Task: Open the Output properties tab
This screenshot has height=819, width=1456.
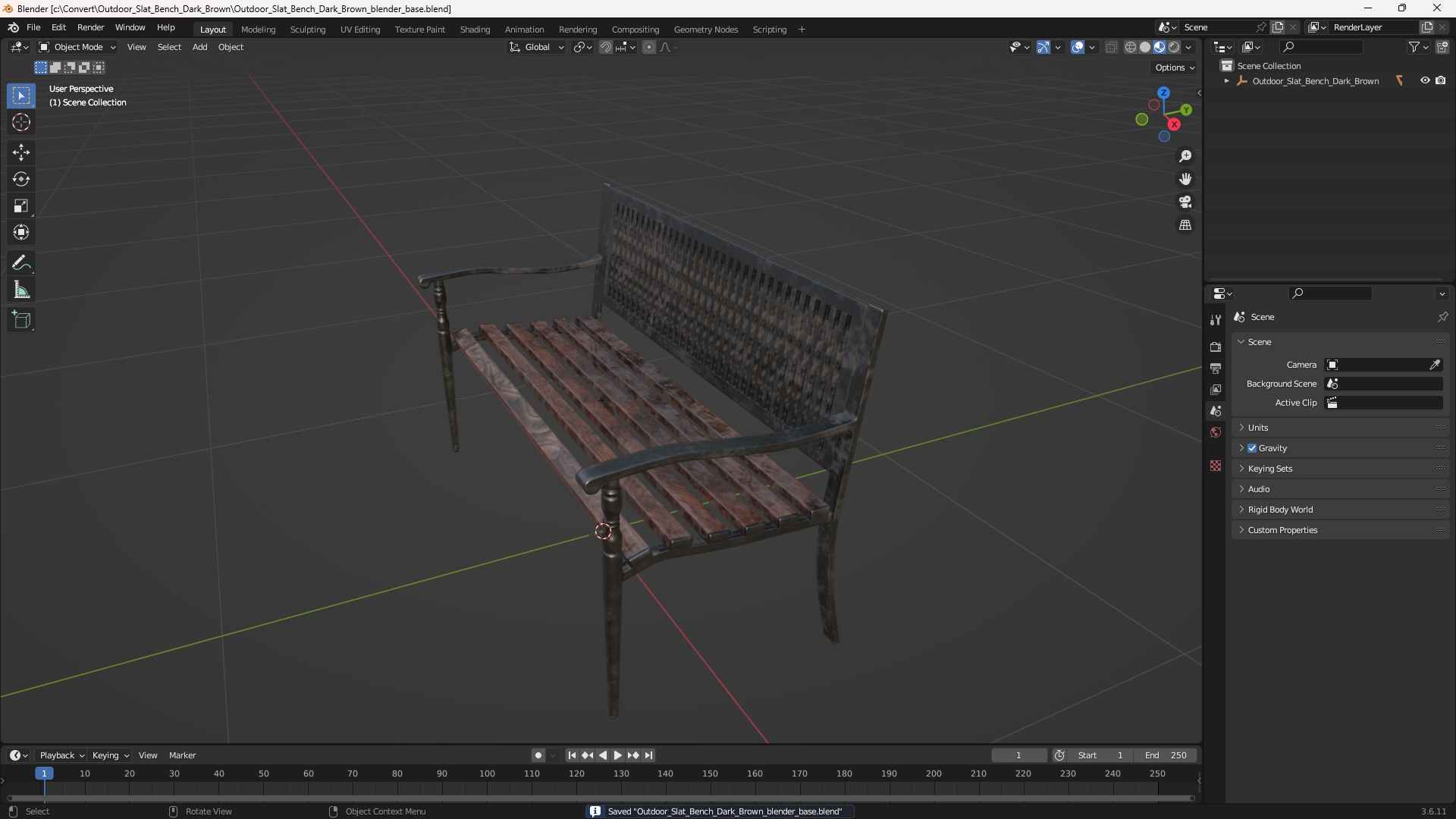Action: point(1216,369)
